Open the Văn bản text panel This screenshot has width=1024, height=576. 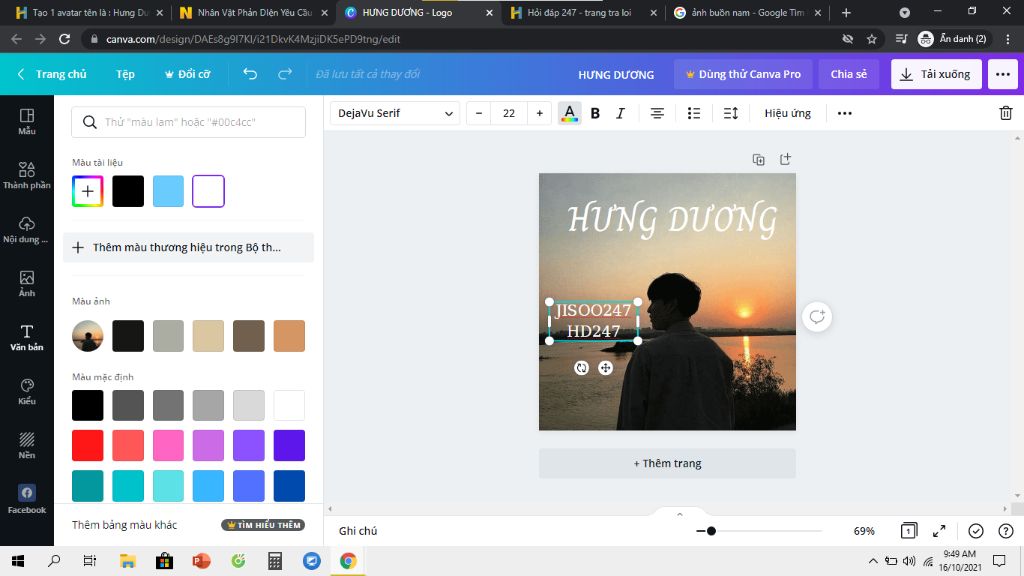(x=27, y=338)
